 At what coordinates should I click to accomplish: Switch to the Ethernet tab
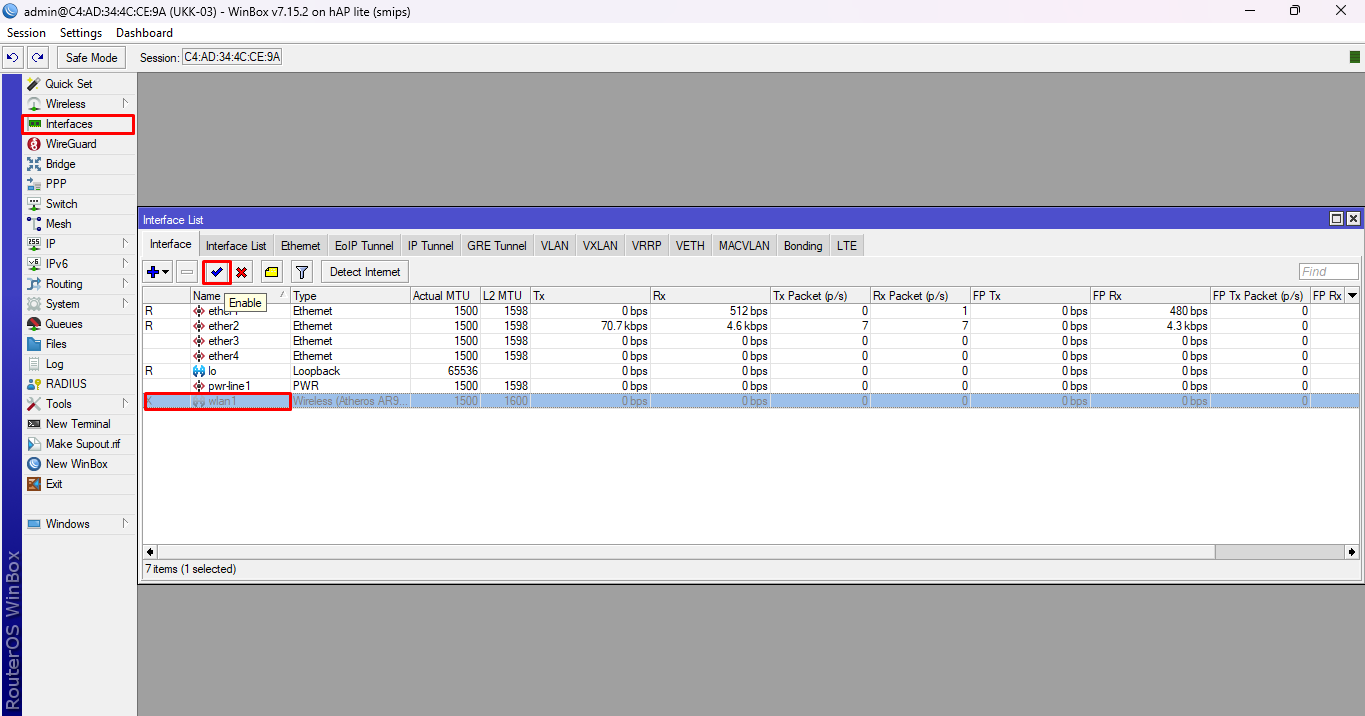tap(301, 246)
